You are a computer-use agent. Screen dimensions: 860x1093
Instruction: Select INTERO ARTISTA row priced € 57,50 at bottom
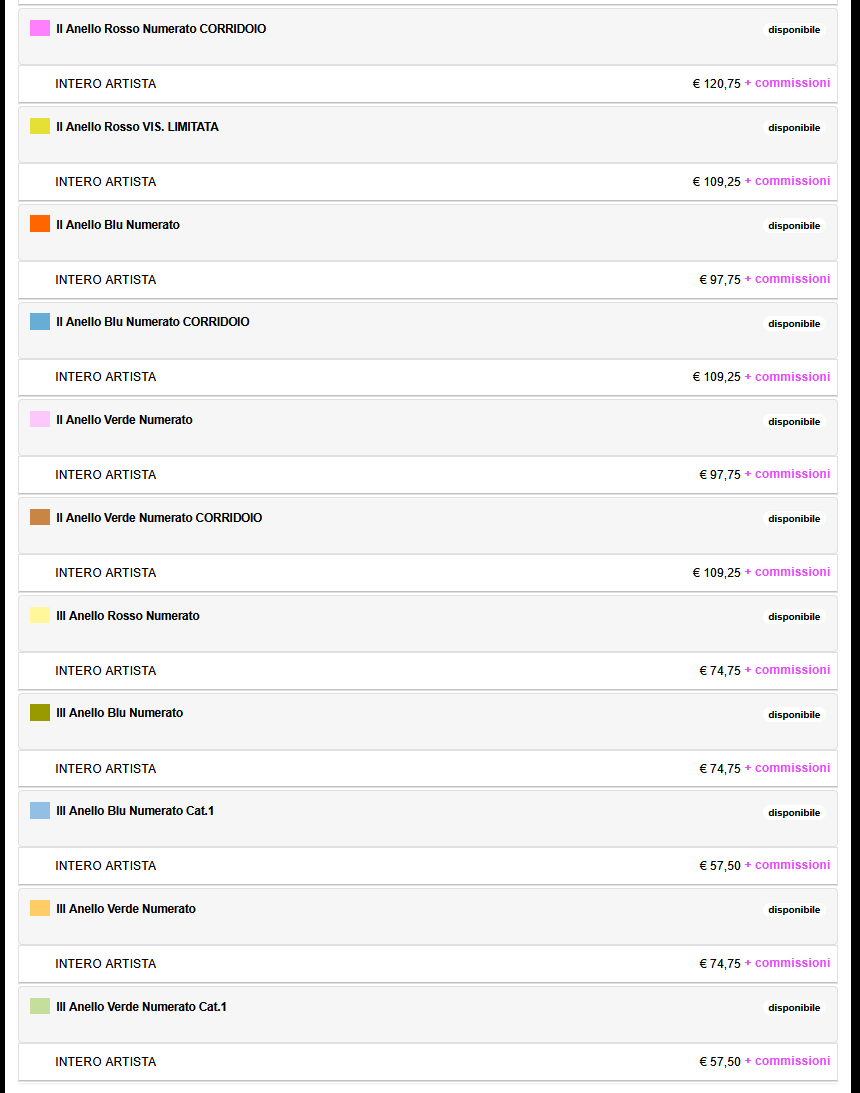point(428,1062)
